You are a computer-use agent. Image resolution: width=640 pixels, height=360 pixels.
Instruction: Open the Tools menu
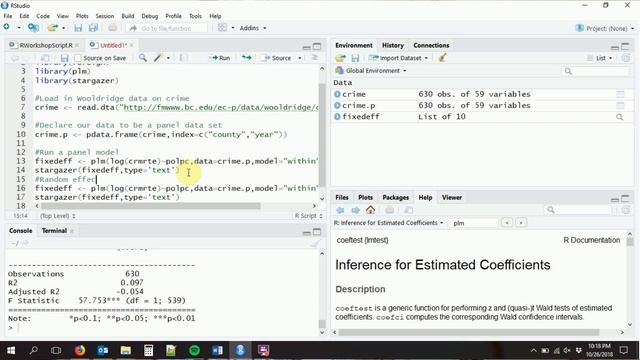[195, 16]
